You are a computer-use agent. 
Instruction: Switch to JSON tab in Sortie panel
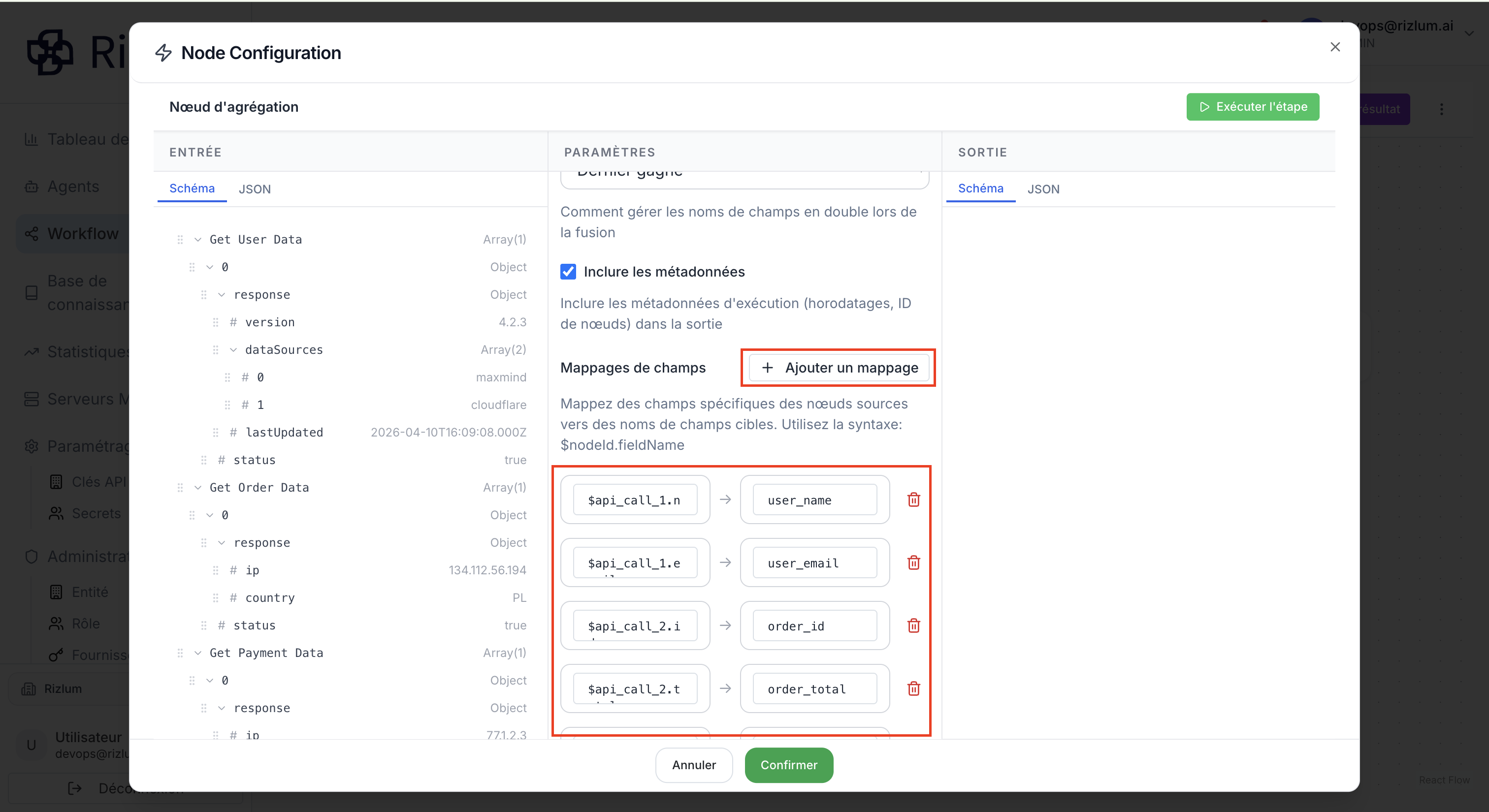(1043, 189)
